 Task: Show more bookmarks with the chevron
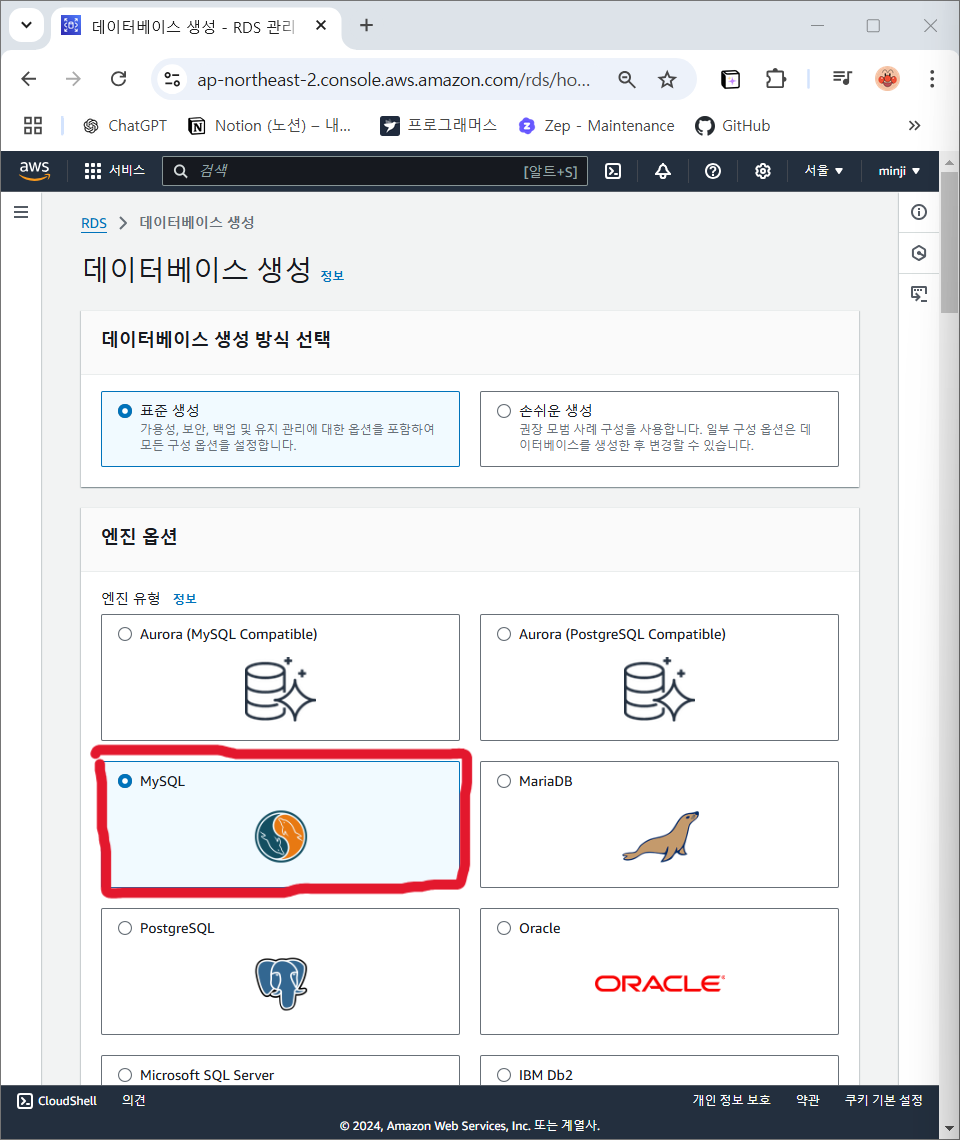tap(914, 126)
